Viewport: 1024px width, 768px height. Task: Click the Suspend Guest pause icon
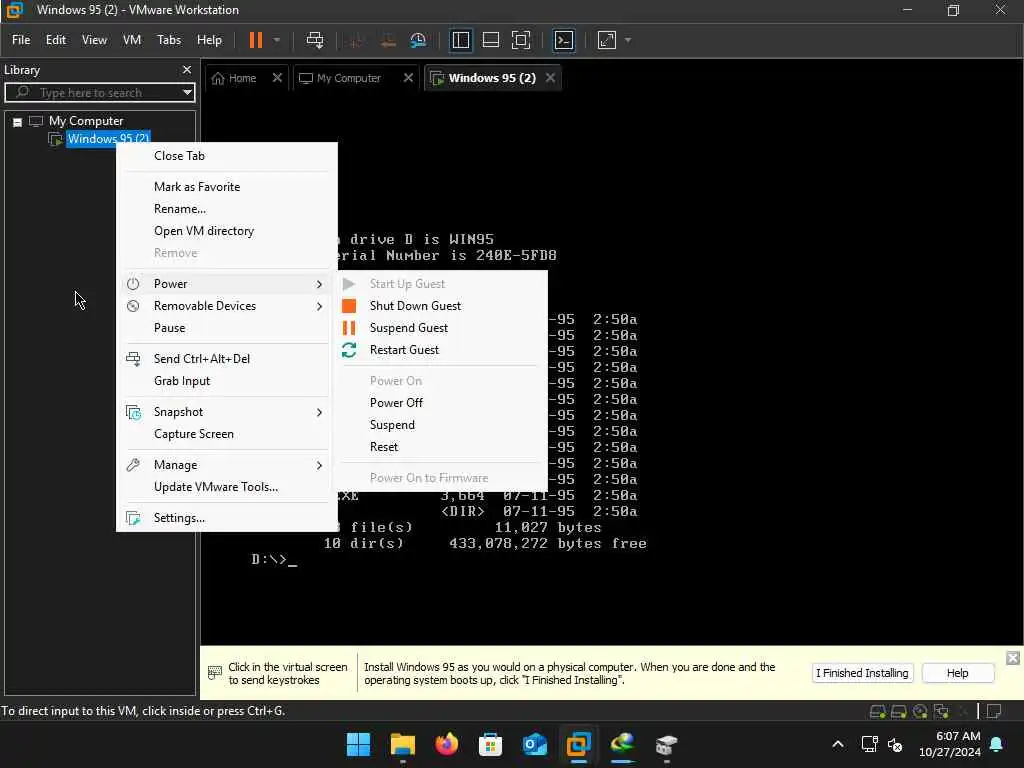click(x=349, y=328)
